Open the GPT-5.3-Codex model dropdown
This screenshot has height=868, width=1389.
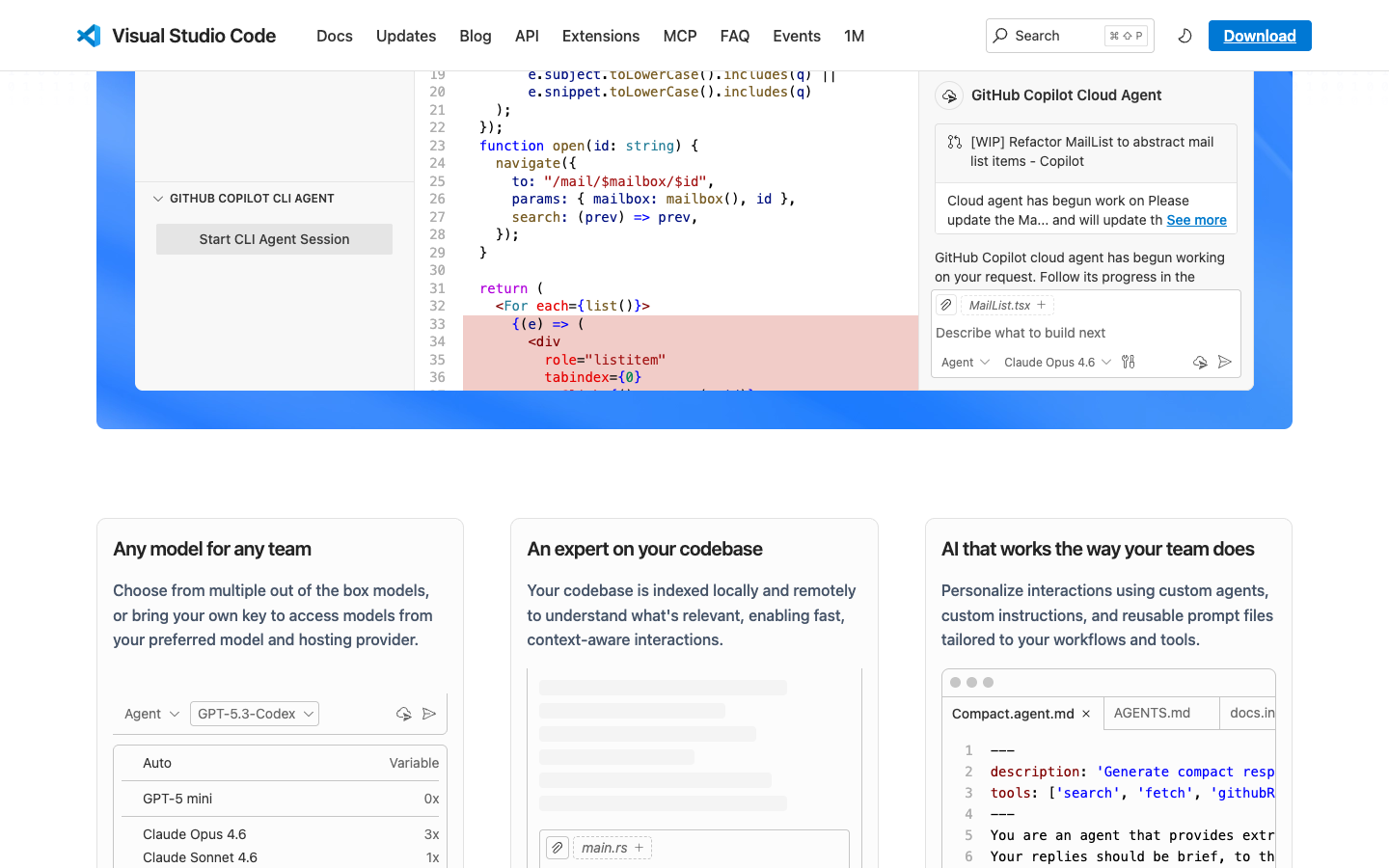pos(255,714)
